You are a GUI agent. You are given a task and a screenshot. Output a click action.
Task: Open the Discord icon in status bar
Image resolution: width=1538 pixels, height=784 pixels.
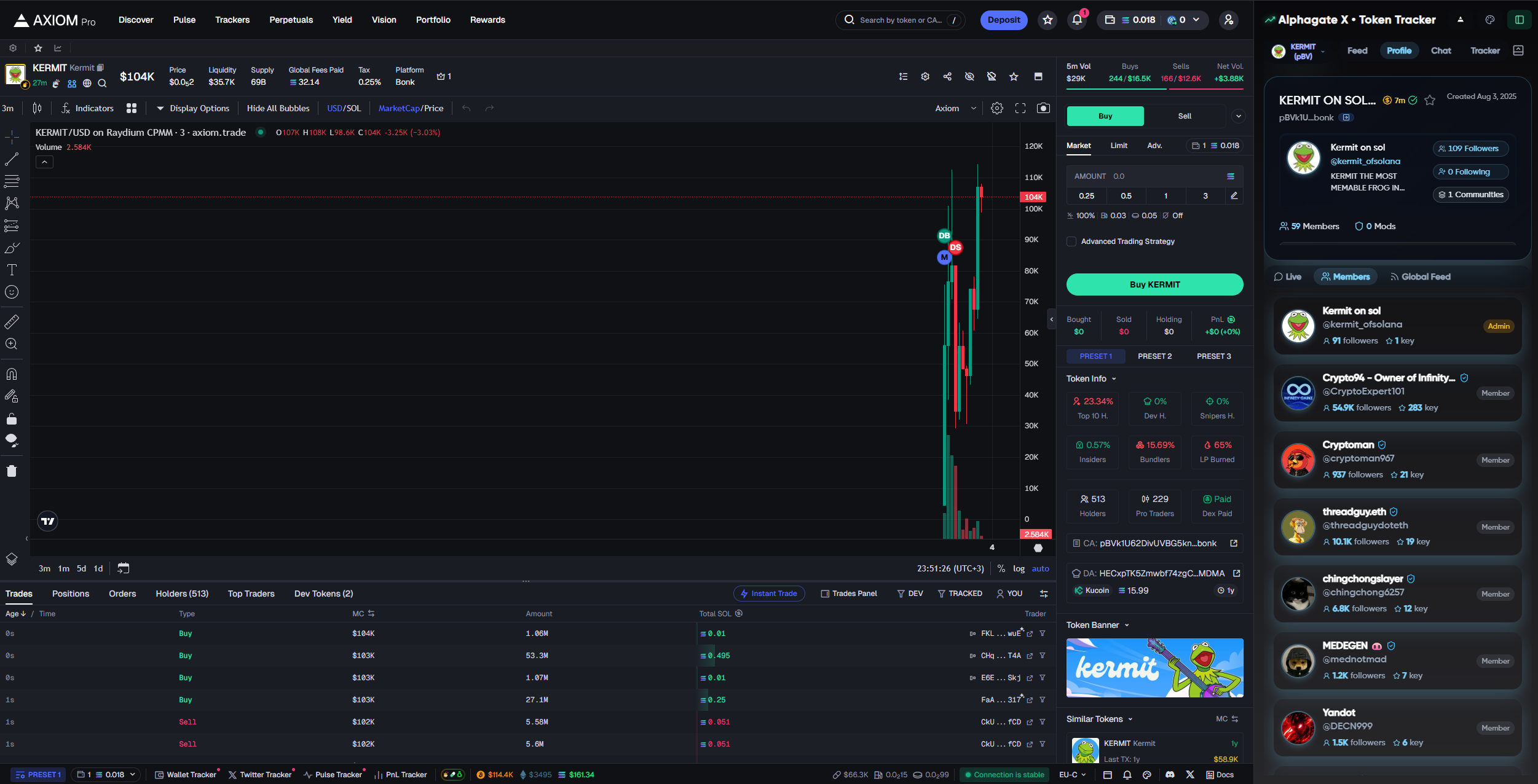point(1170,775)
